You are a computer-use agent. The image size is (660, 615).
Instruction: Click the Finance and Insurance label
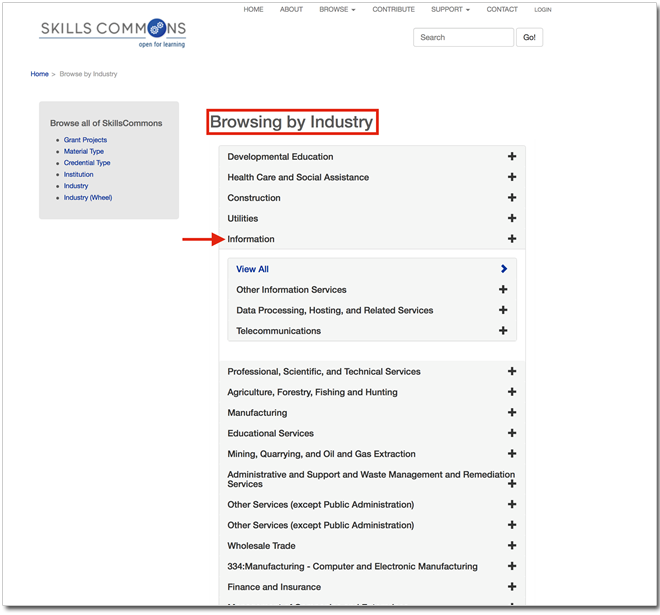[274, 587]
